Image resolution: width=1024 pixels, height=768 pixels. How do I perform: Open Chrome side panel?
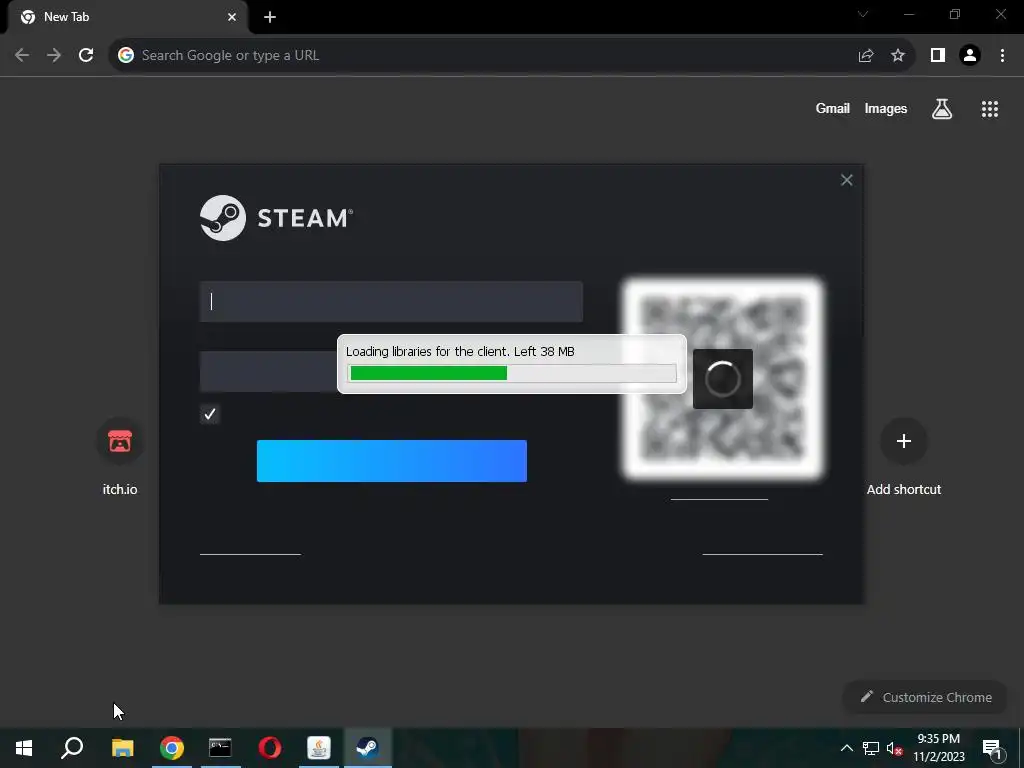[938, 56]
